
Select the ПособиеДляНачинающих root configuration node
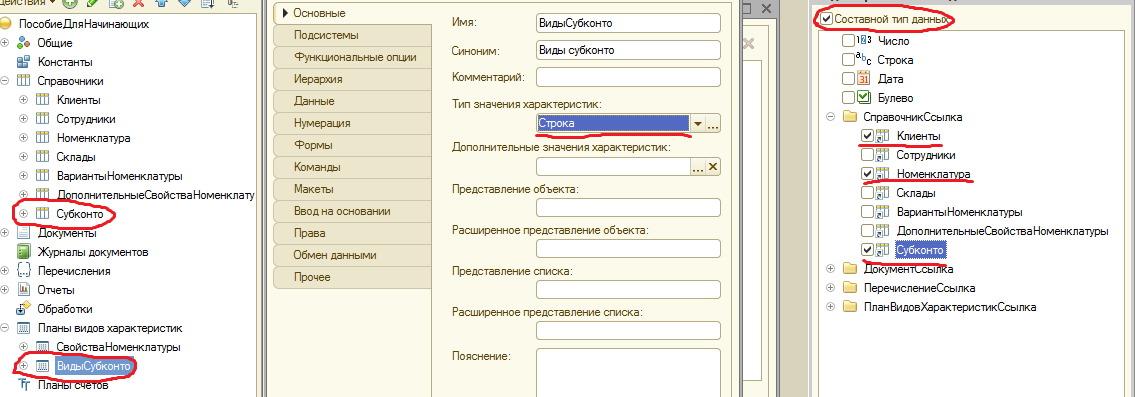tap(85, 24)
